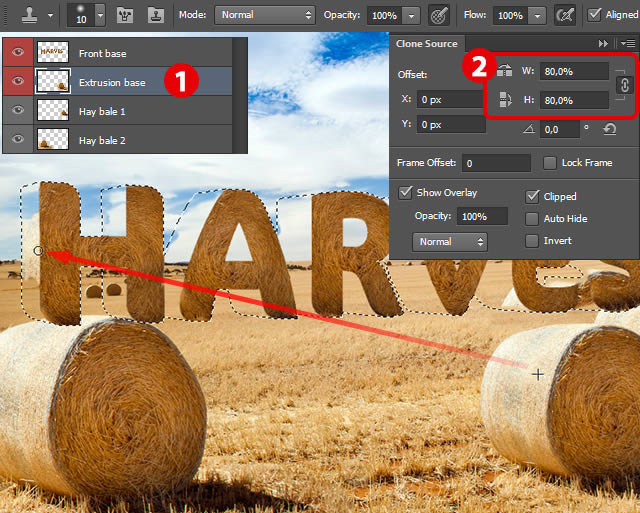Viewport: 640px width, 513px height.
Task: Reset the clone source transform icon
Action: click(x=610, y=129)
